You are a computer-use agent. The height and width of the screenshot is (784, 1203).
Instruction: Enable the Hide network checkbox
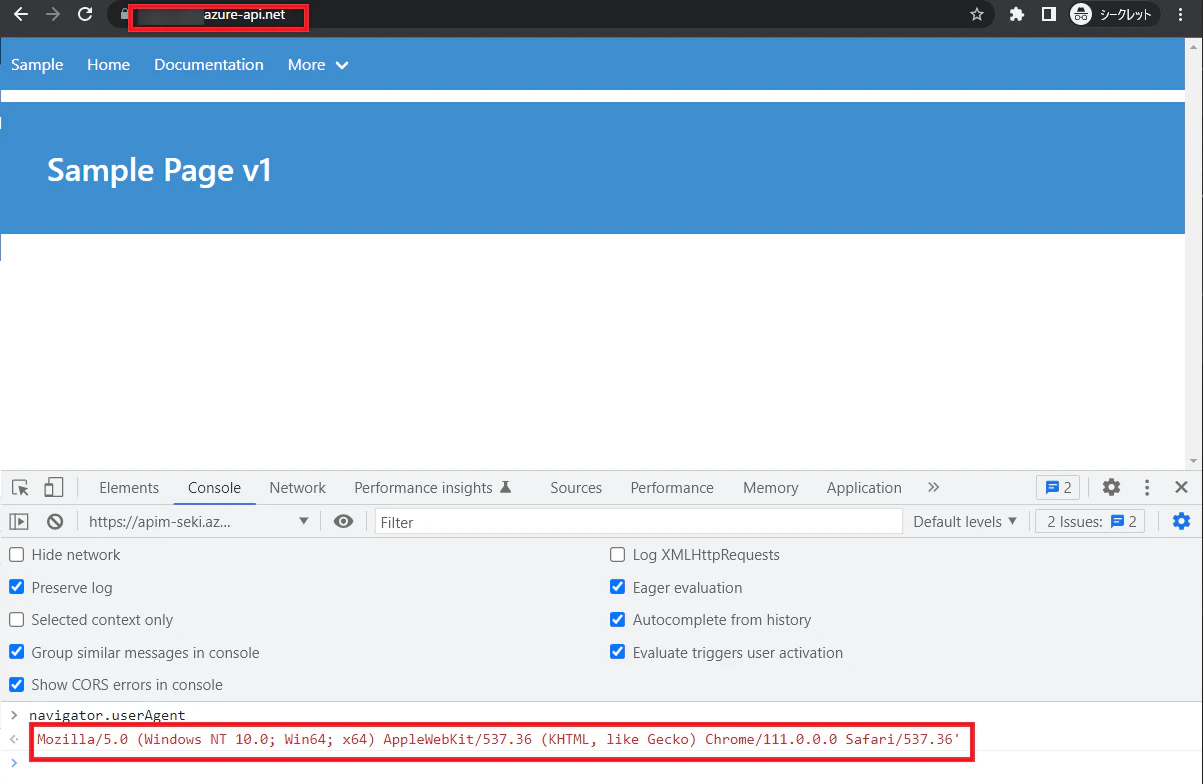pos(16,555)
